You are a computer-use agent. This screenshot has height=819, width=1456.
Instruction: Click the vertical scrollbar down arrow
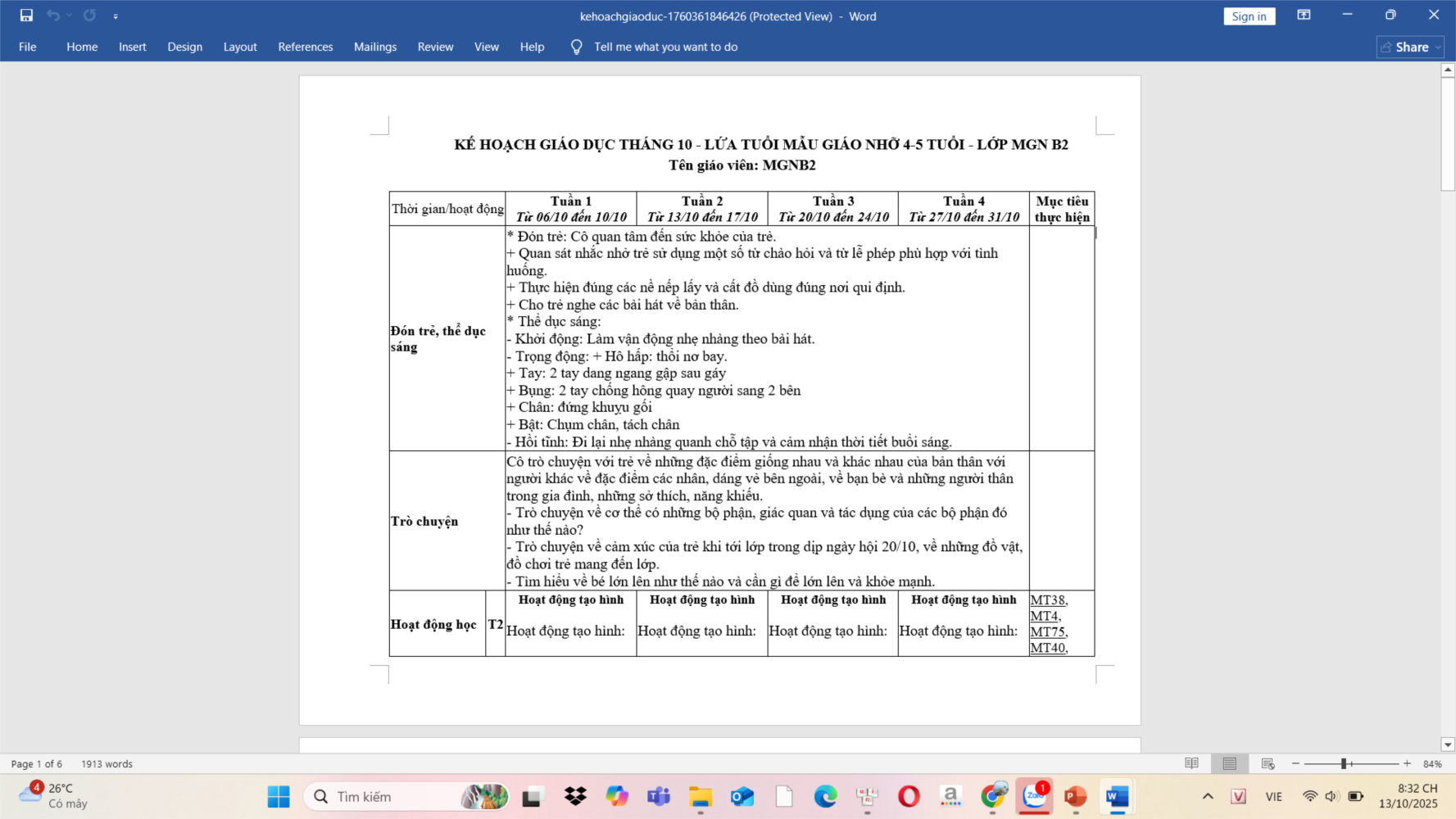pos(1448,744)
